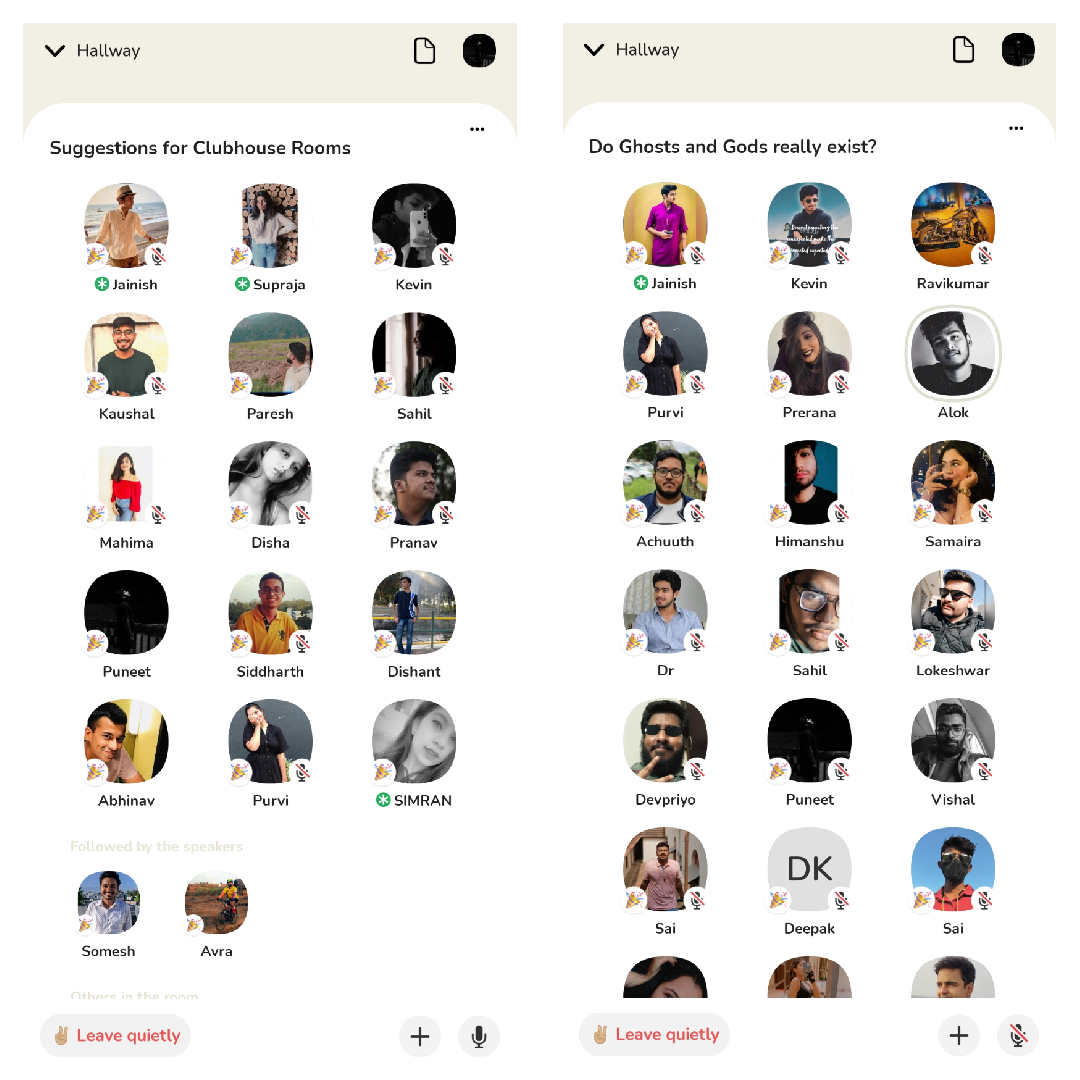Viewport: 1080px width, 1080px height.
Task: Open Supraja's speaker profile picture
Action: coord(270,225)
